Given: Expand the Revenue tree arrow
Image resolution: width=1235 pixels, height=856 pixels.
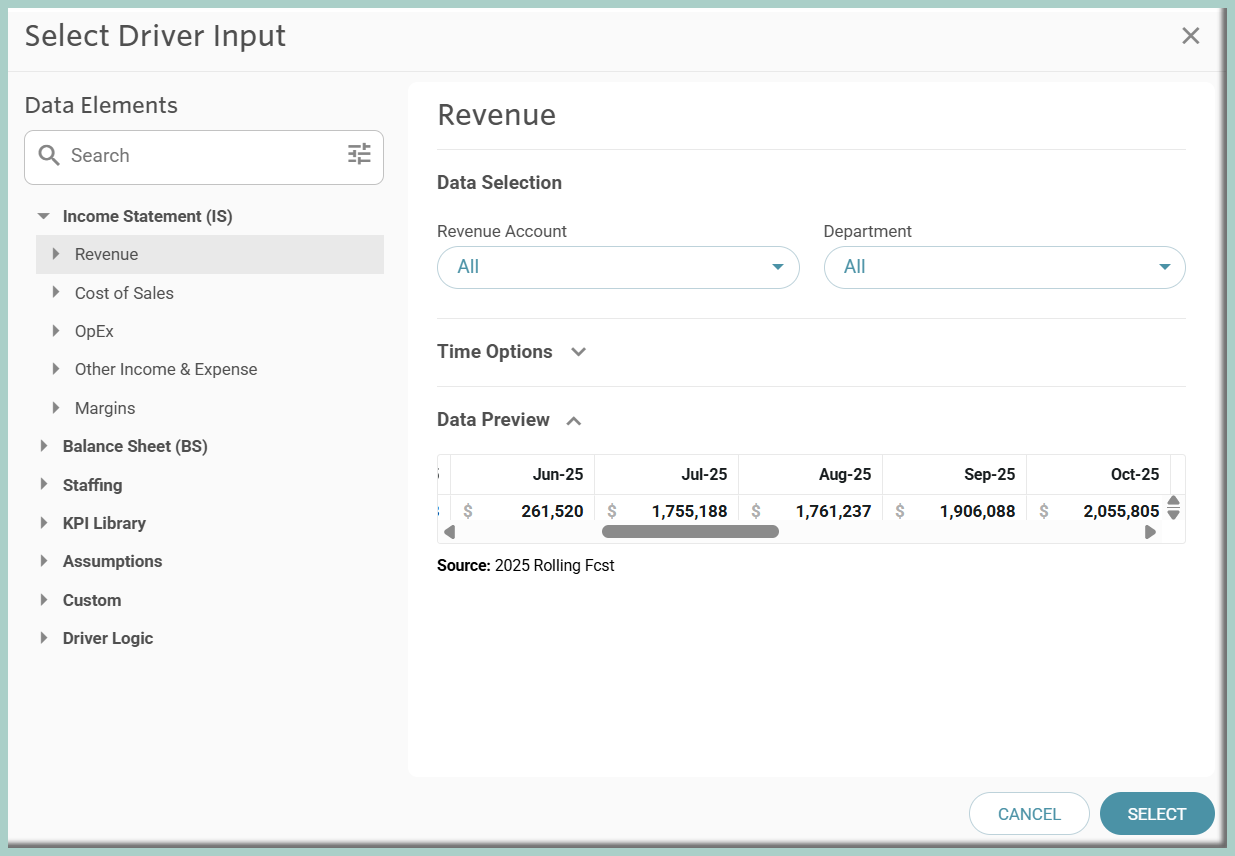Looking at the screenshot, I should click(56, 254).
